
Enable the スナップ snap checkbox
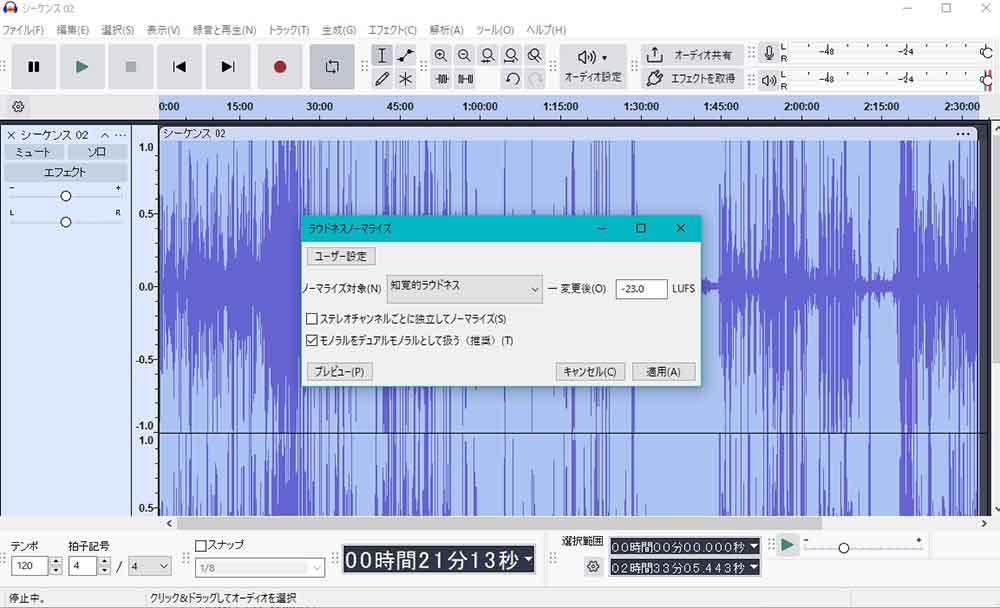coord(201,545)
